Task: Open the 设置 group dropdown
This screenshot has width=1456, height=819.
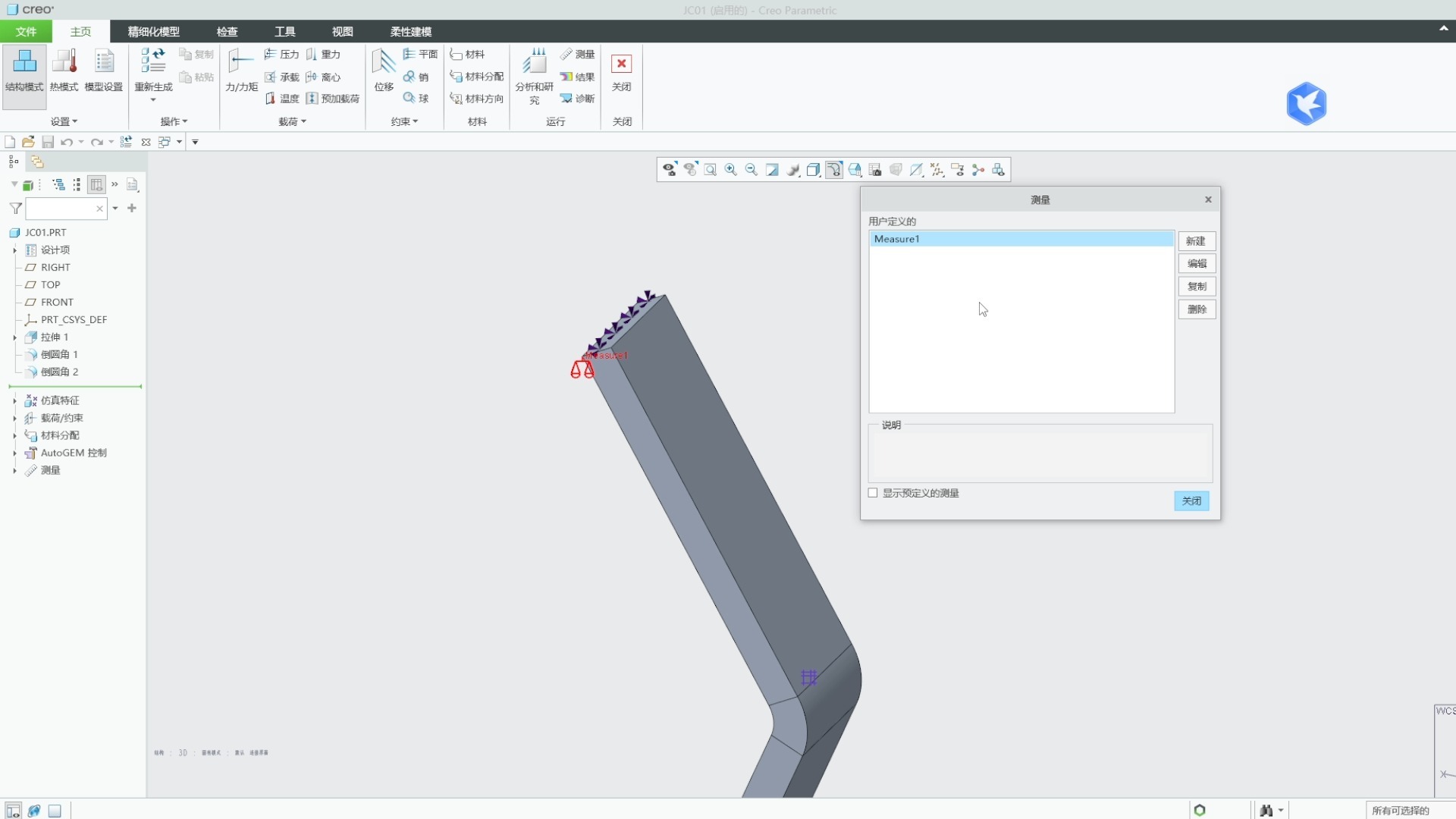Action: [x=64, y=121]
